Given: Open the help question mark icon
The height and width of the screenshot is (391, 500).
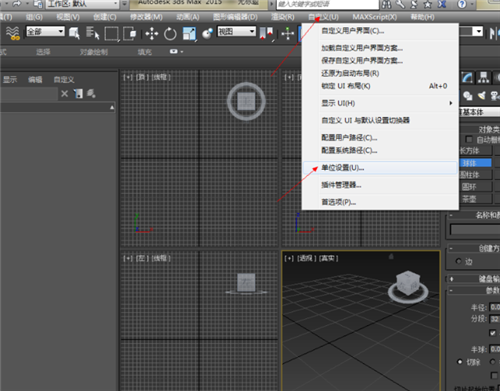Looking at the screenshot, I should point(462,4).
